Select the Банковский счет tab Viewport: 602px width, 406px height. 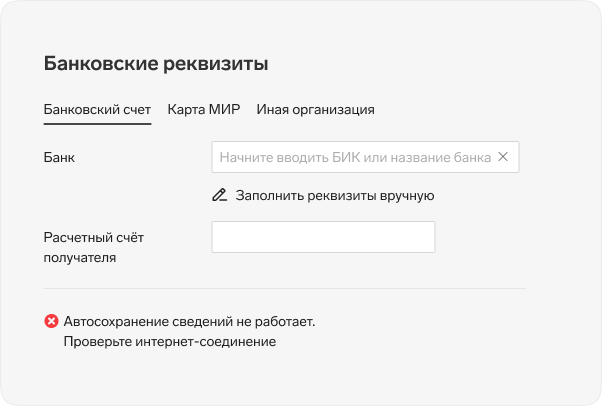(x=97, y=109)
